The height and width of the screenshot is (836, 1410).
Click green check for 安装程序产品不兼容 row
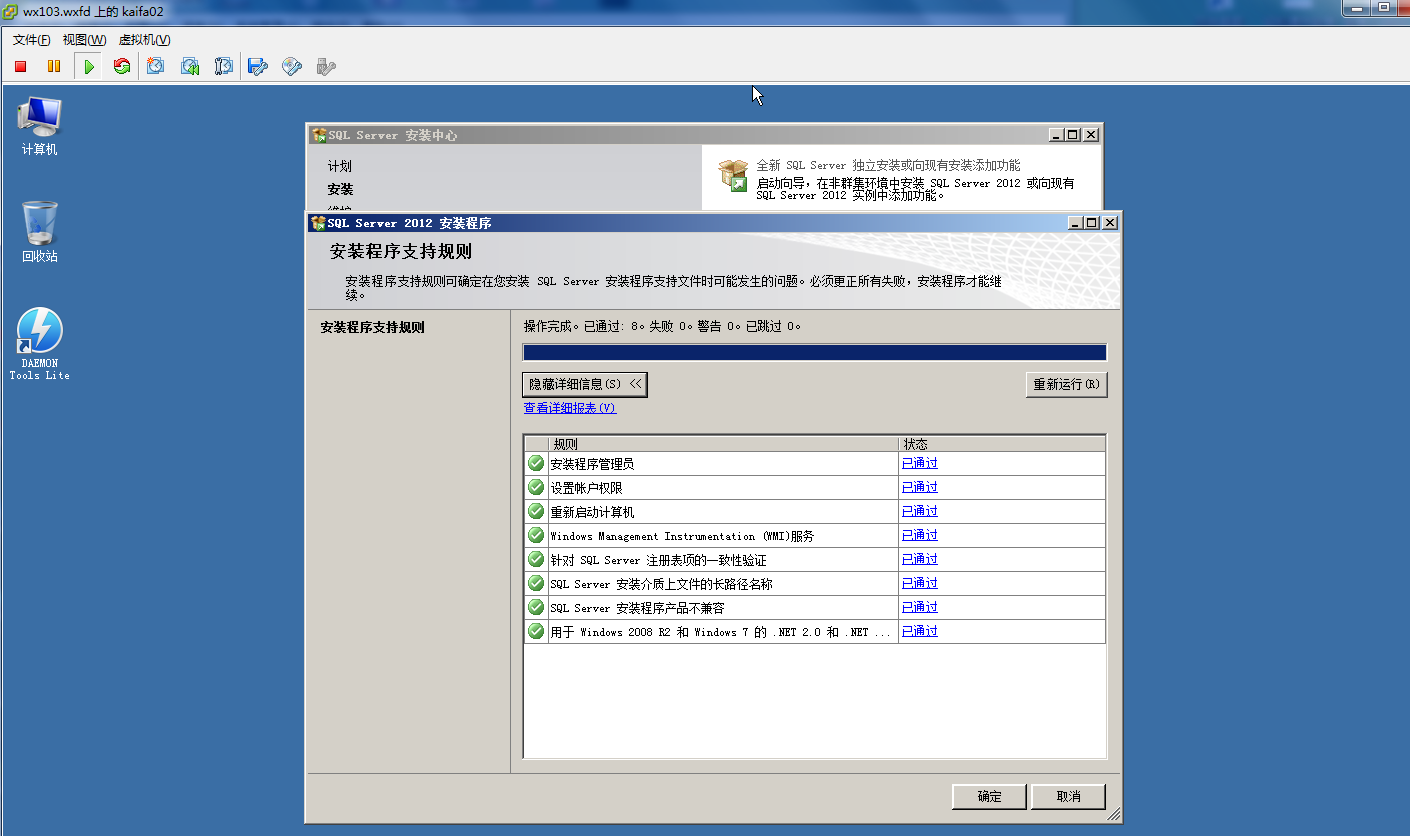pos(536,607)
